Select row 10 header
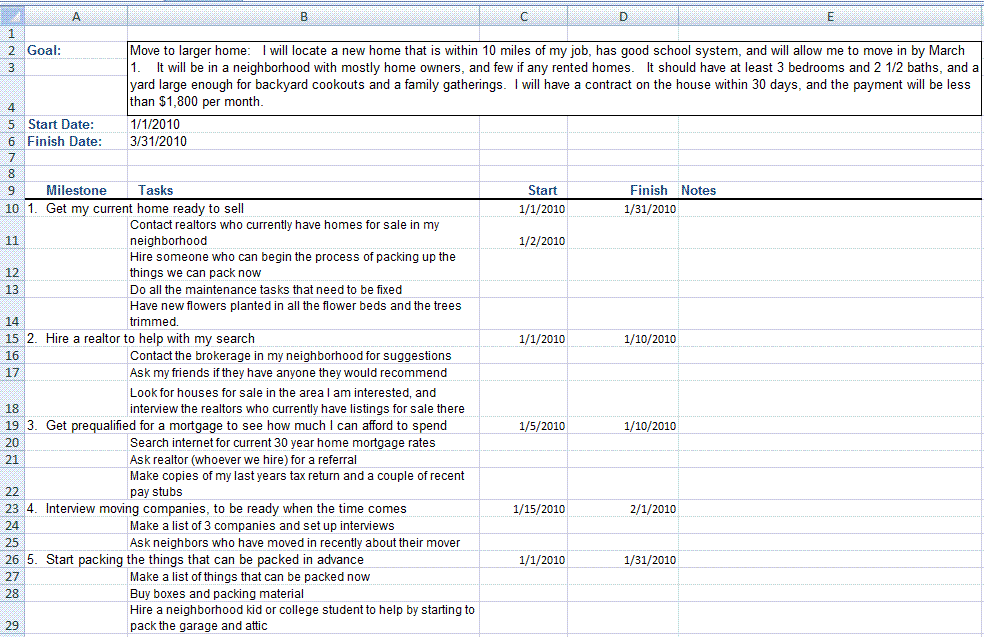The width and height of the screenshot is (984, 637). 12,208
